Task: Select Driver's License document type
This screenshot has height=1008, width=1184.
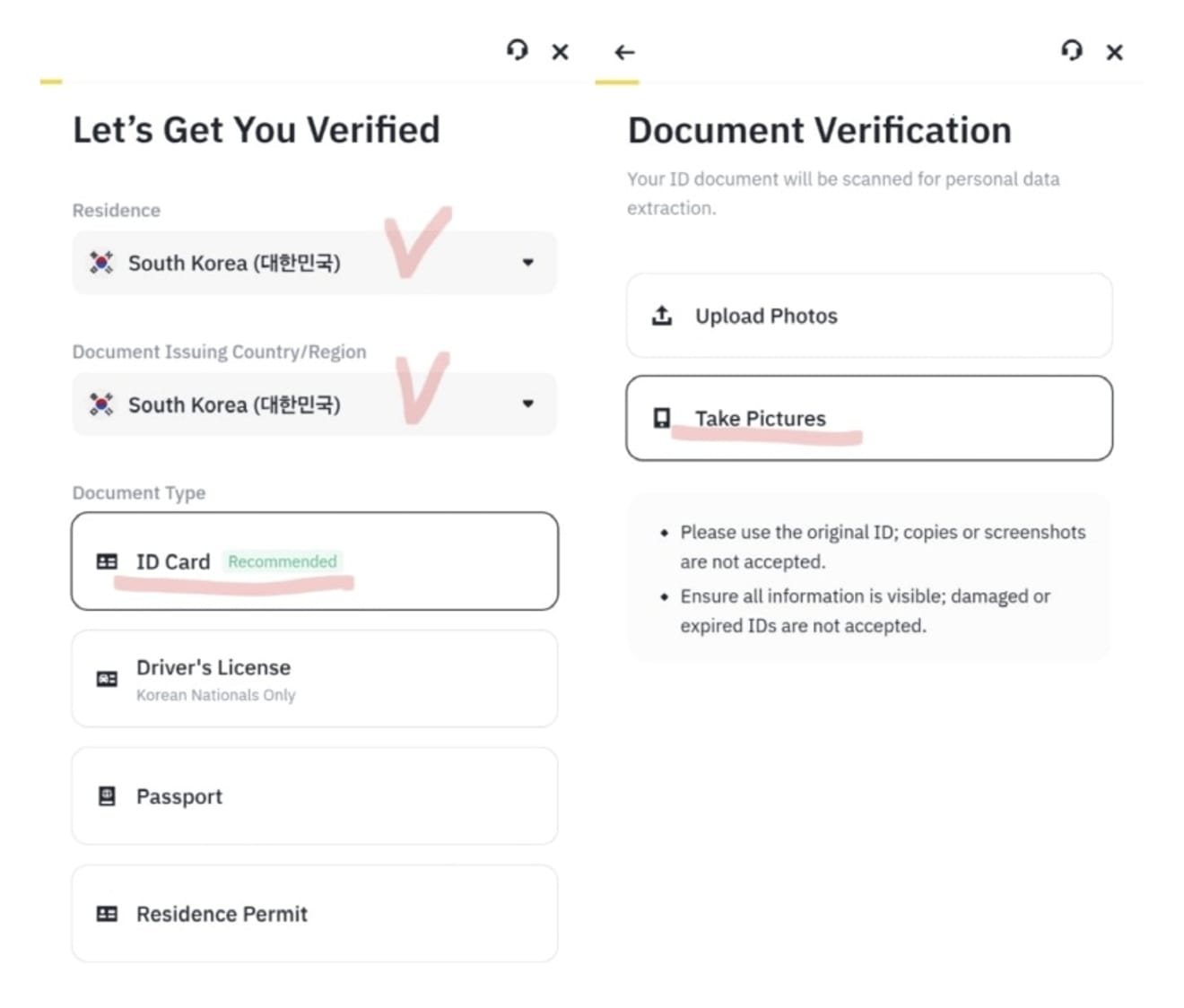Action: [x=315, y=679]
